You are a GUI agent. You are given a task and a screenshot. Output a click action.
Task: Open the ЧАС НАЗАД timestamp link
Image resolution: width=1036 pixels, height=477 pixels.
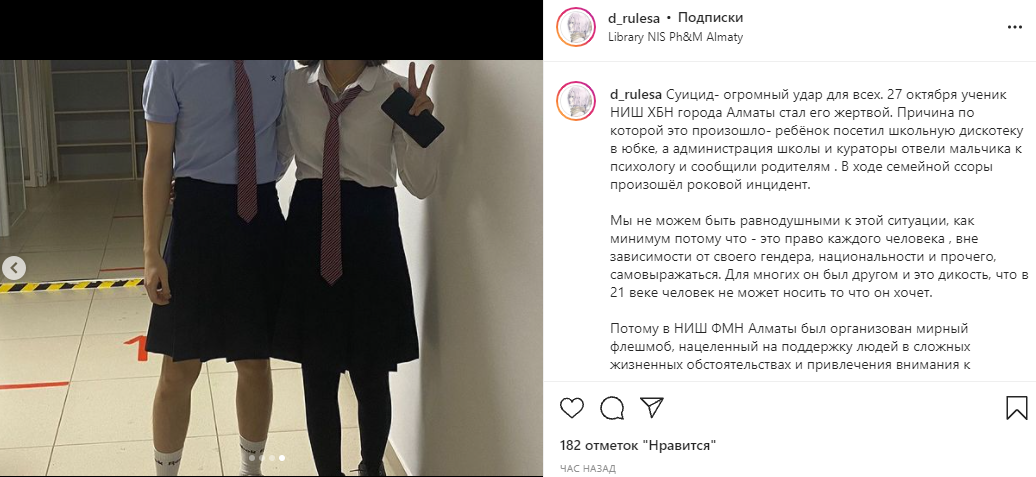tap(587, 468)
